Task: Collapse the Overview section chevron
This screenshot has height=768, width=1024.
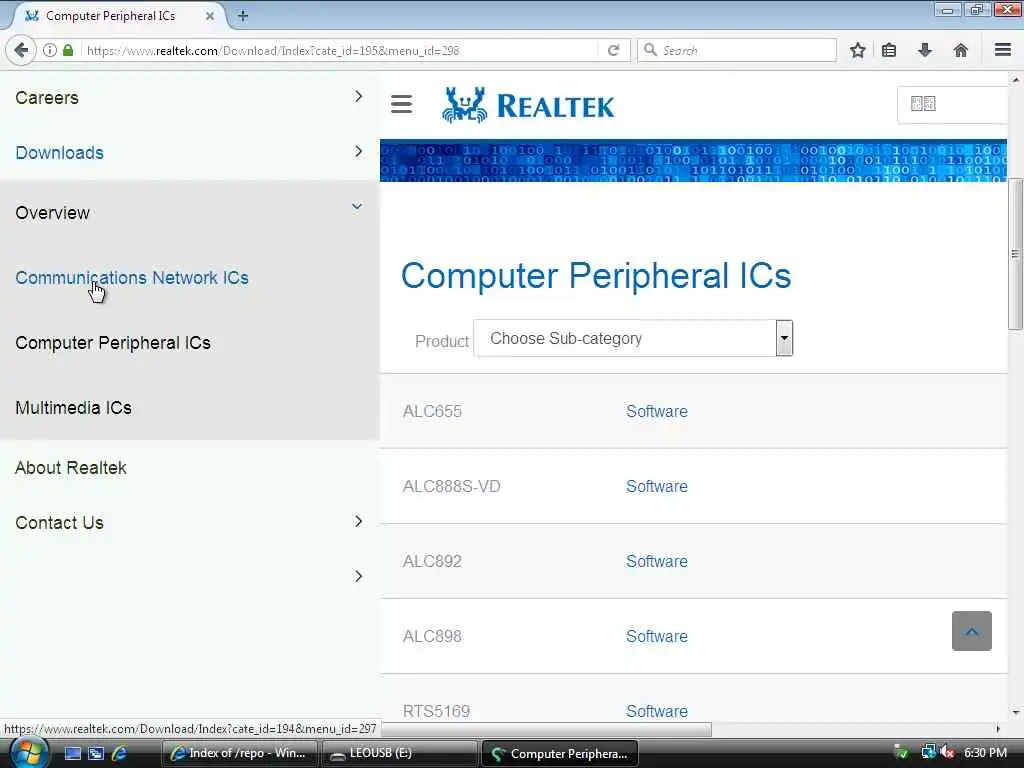Action: click(x=357, y=206)
